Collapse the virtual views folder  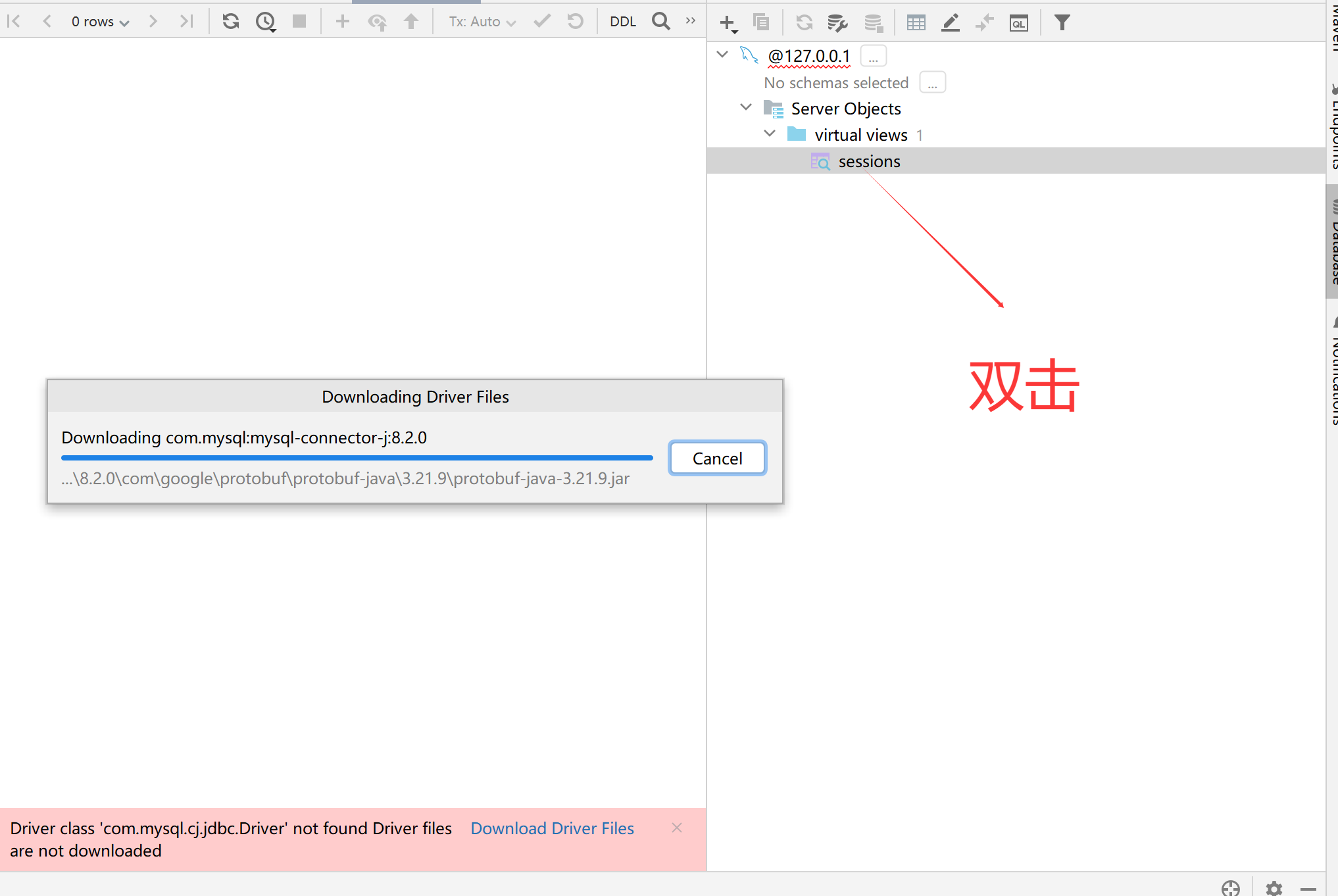tap(770, 134)
